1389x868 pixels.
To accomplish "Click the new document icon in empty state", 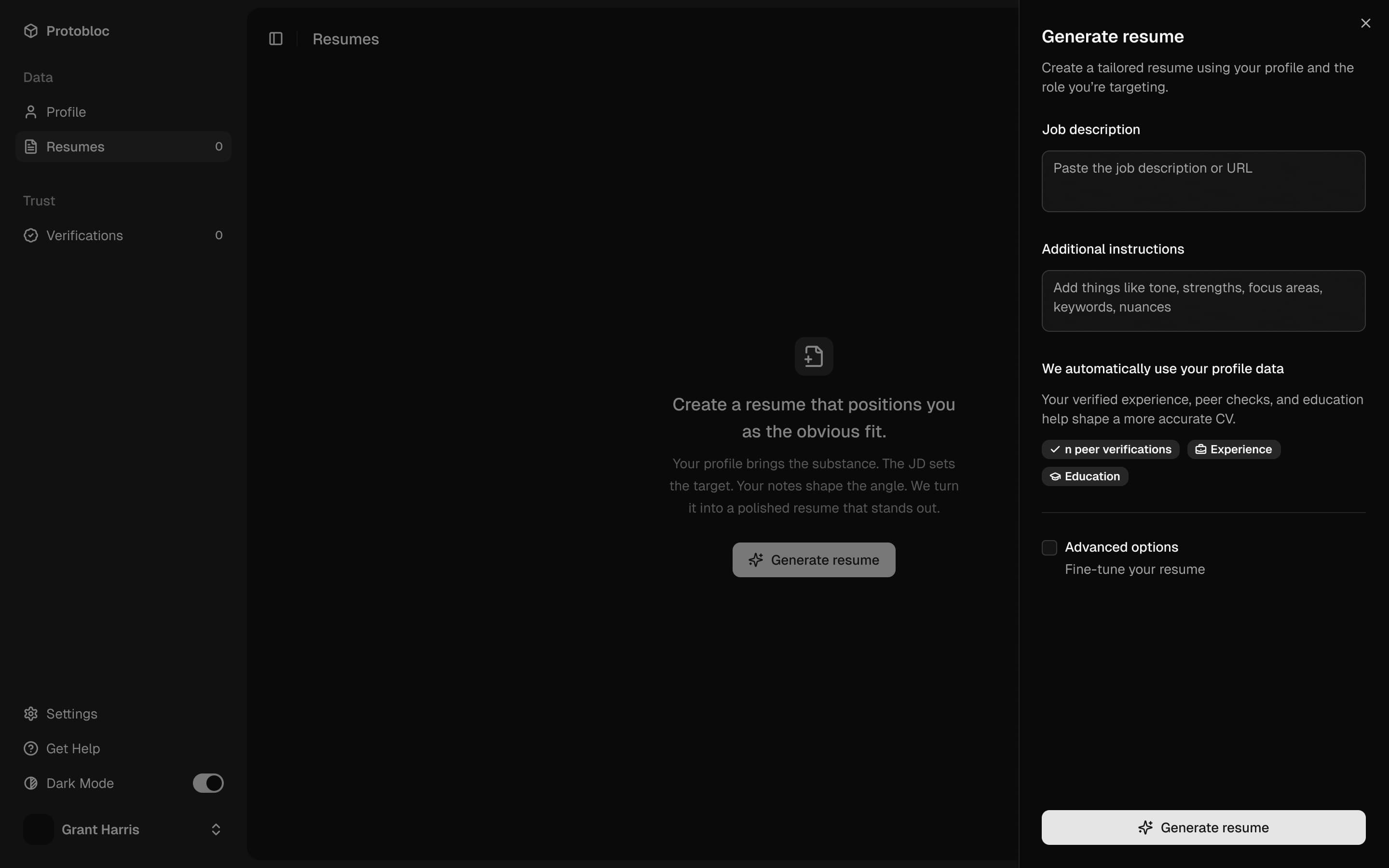I will tap(813, 356).
